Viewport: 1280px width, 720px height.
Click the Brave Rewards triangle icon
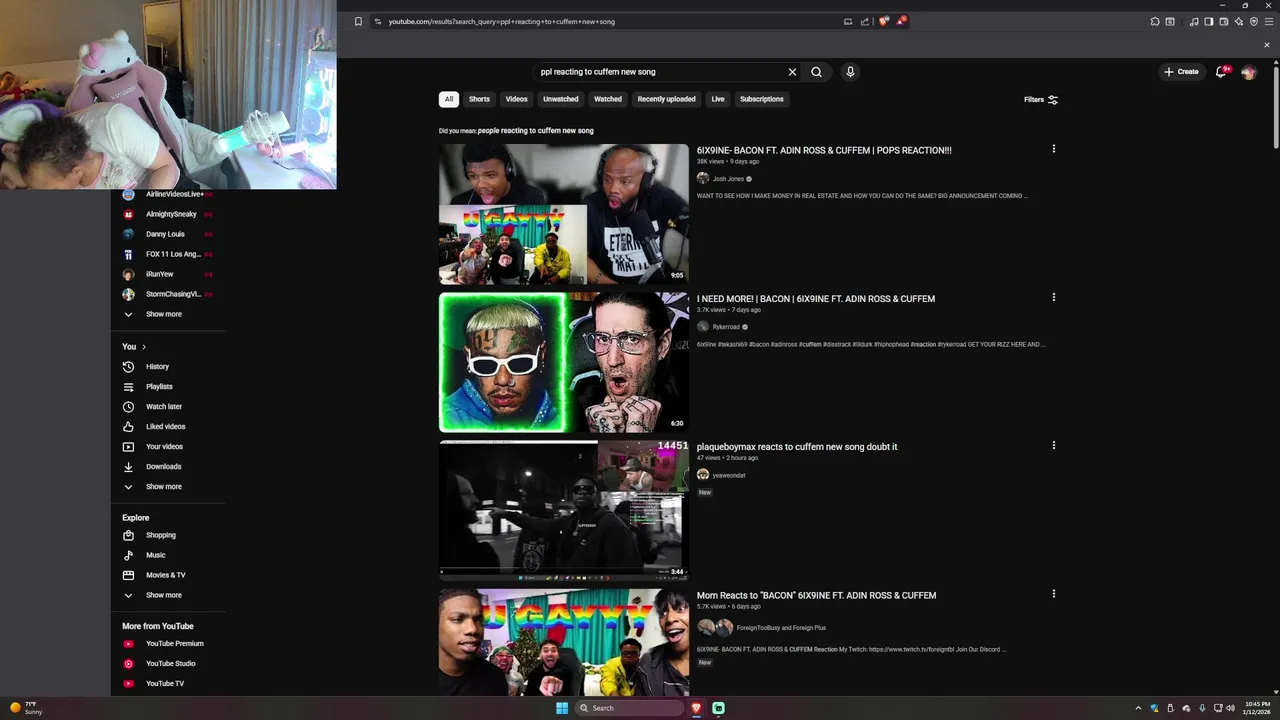click(x=901, y=21)
